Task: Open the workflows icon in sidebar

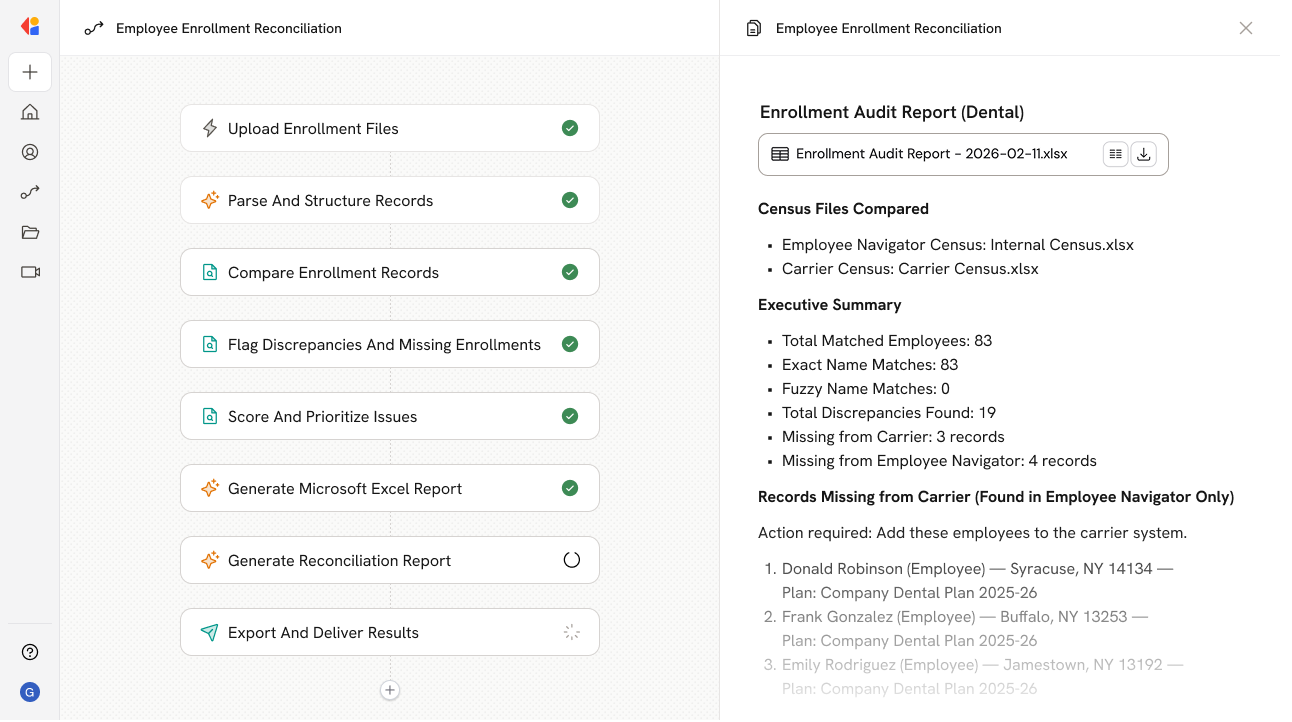Action: (x=30, y=192)
